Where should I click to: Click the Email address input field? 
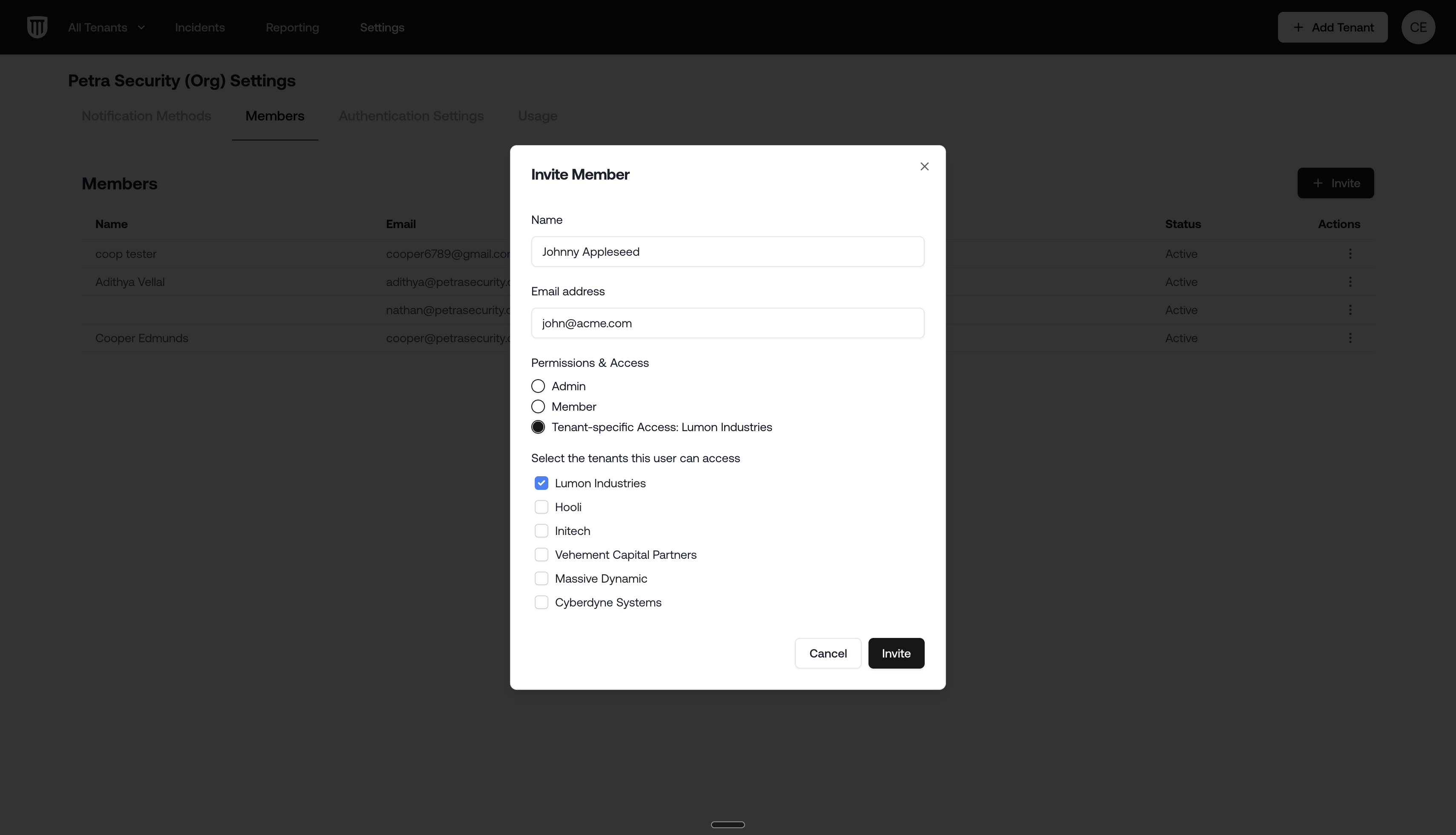727,323
